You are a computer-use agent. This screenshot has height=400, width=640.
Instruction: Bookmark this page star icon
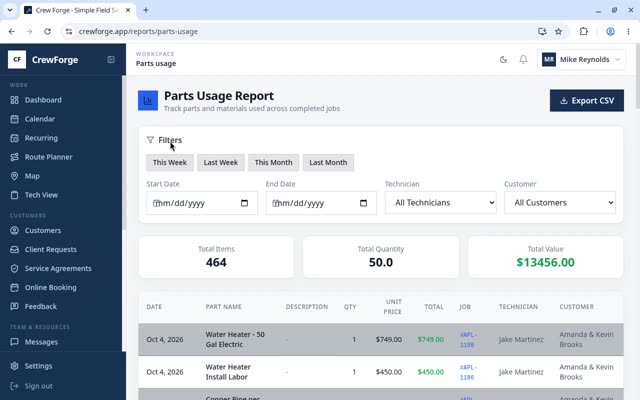[558, 31]
